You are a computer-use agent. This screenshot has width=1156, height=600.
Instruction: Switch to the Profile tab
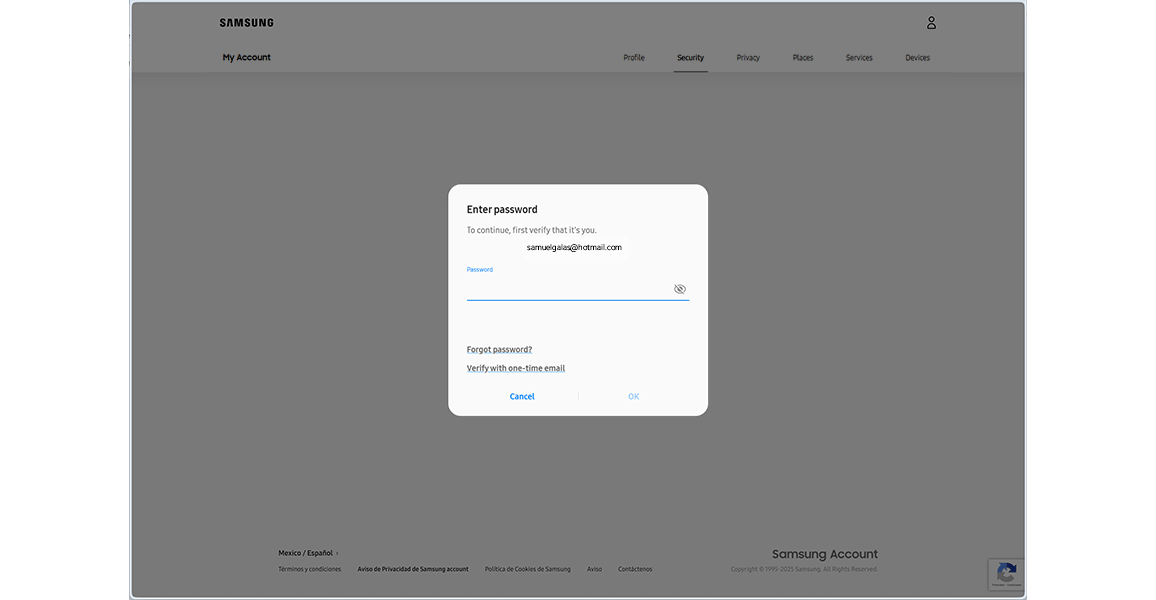point(634,57)
